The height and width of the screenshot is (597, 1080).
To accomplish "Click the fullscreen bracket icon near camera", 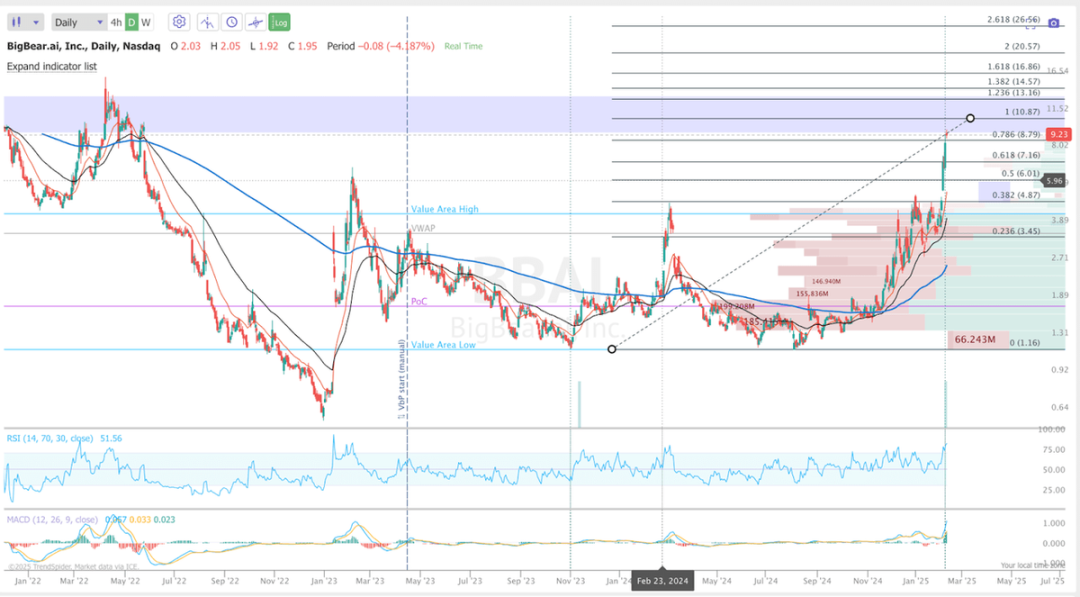I will click(1030, 24).
